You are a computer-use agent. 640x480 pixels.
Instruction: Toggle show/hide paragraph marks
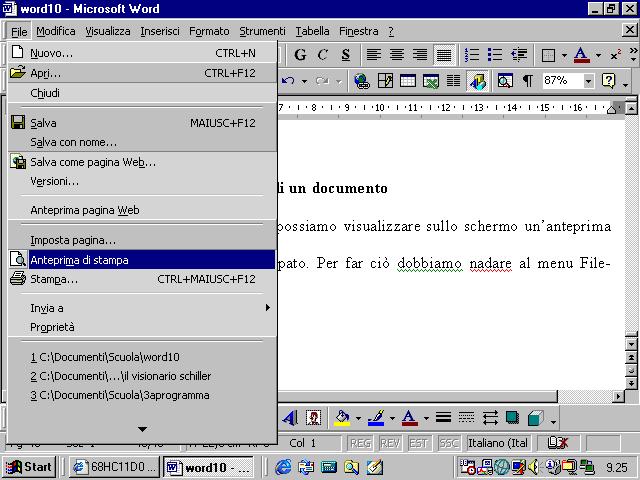(x=527, y=81)
